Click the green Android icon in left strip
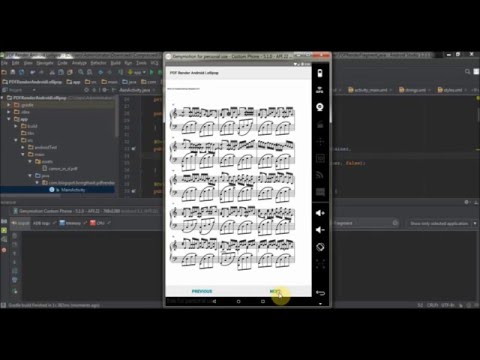The width and height of the screenshot is (480, 360). [4, 230]
